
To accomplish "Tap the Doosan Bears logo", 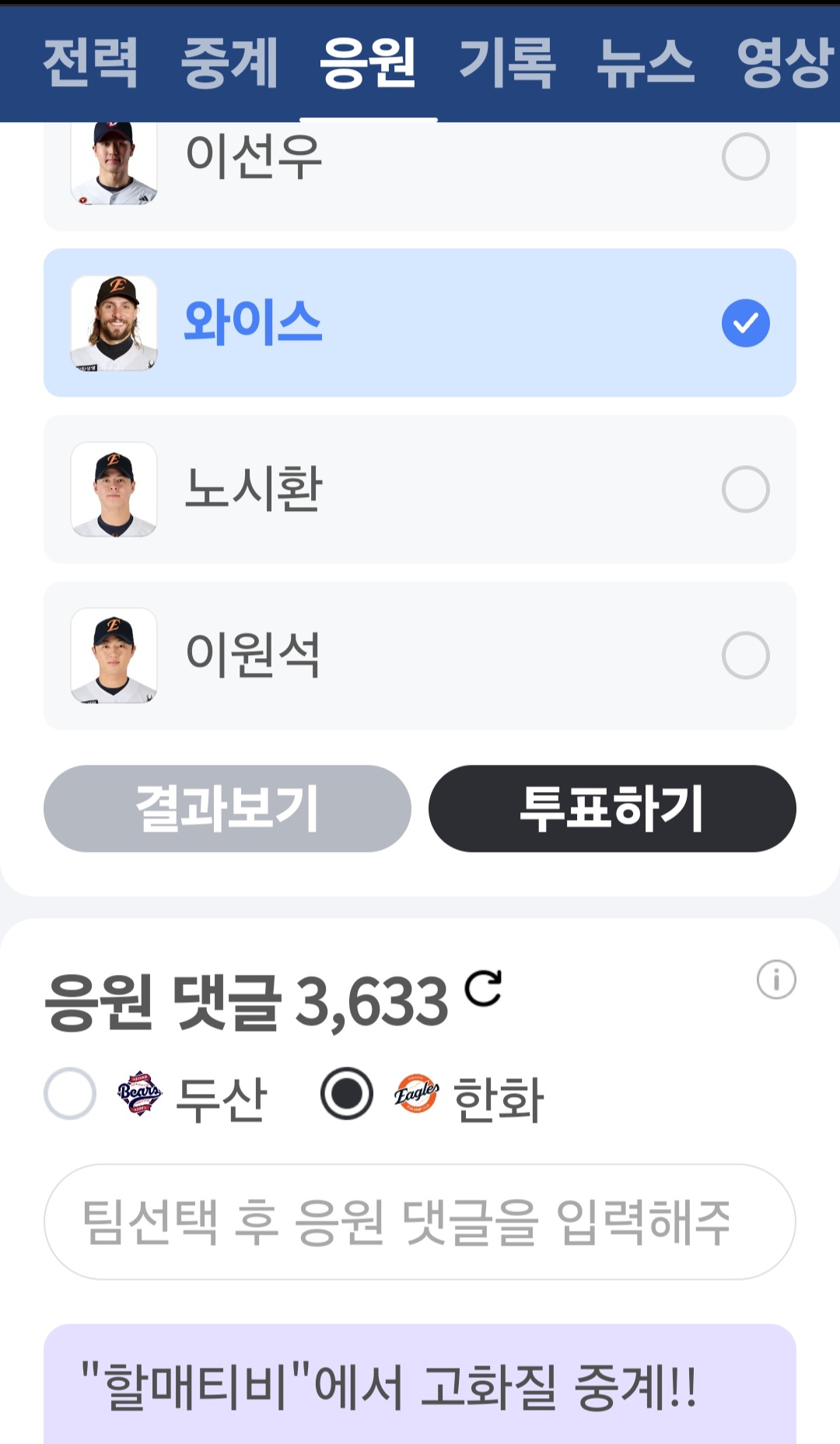I will coord(139,1093).
